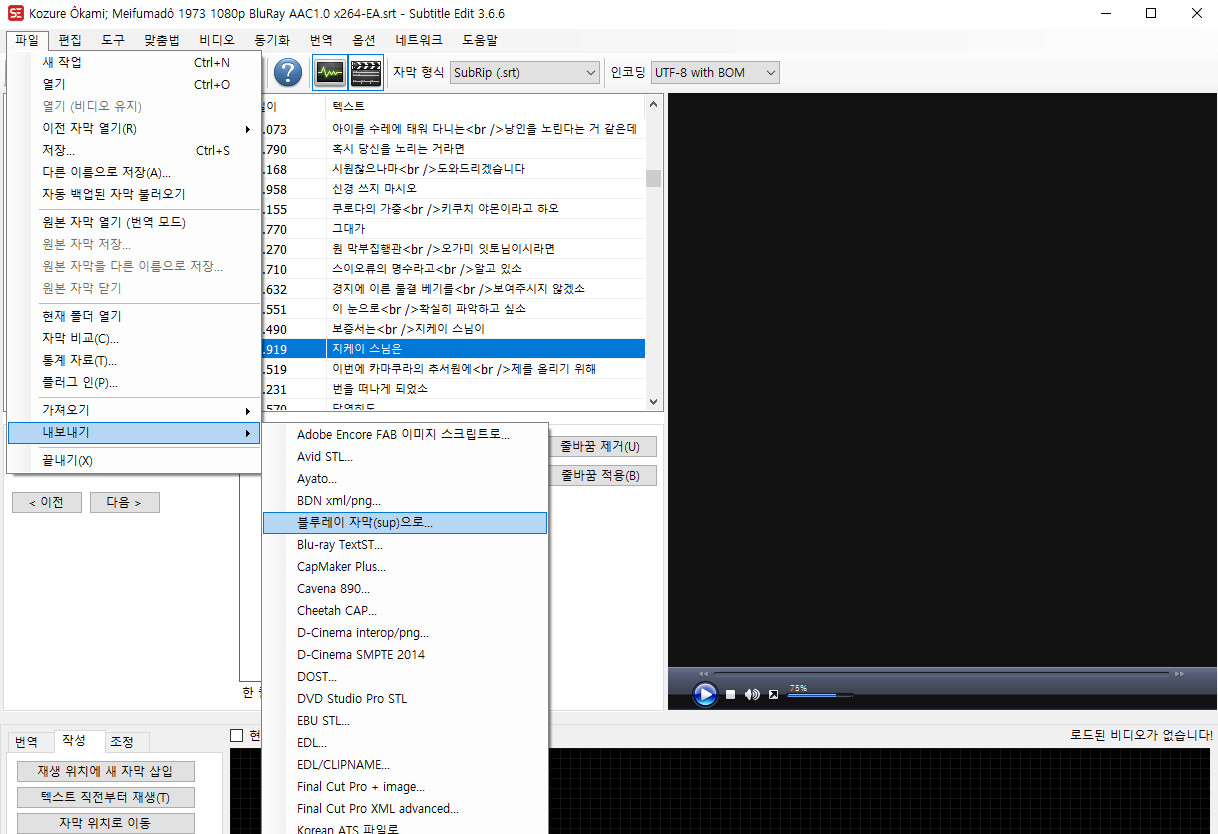This screenshot has width=1218, height=834.
Task: Click the video rewind double-arrow icon
Action: pyautogui.click(x=704, y=674)
